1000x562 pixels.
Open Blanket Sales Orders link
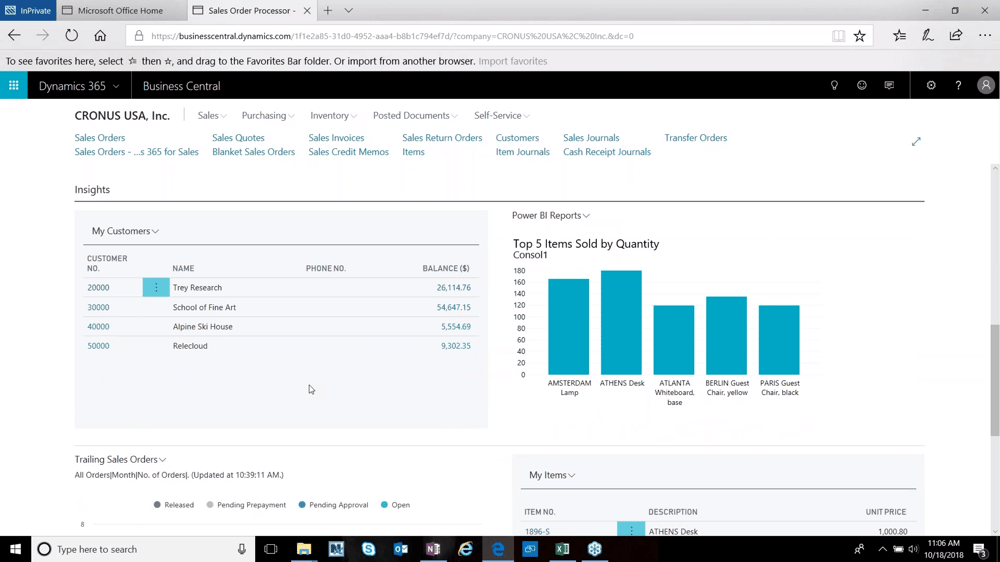click(x=253, y=152)
